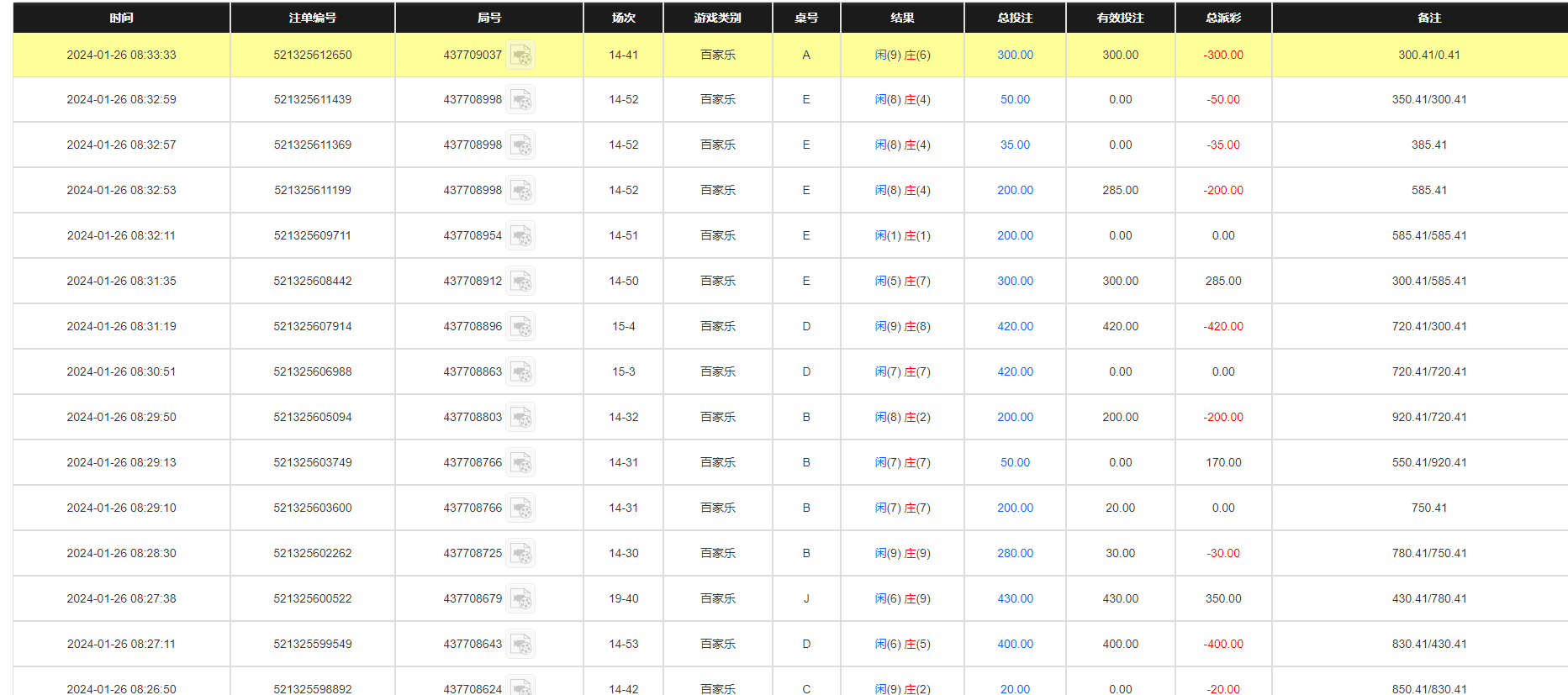Open replay icon in order 521325603600 row
This screenshot has width=1568, height=695.
pos(520,508)
